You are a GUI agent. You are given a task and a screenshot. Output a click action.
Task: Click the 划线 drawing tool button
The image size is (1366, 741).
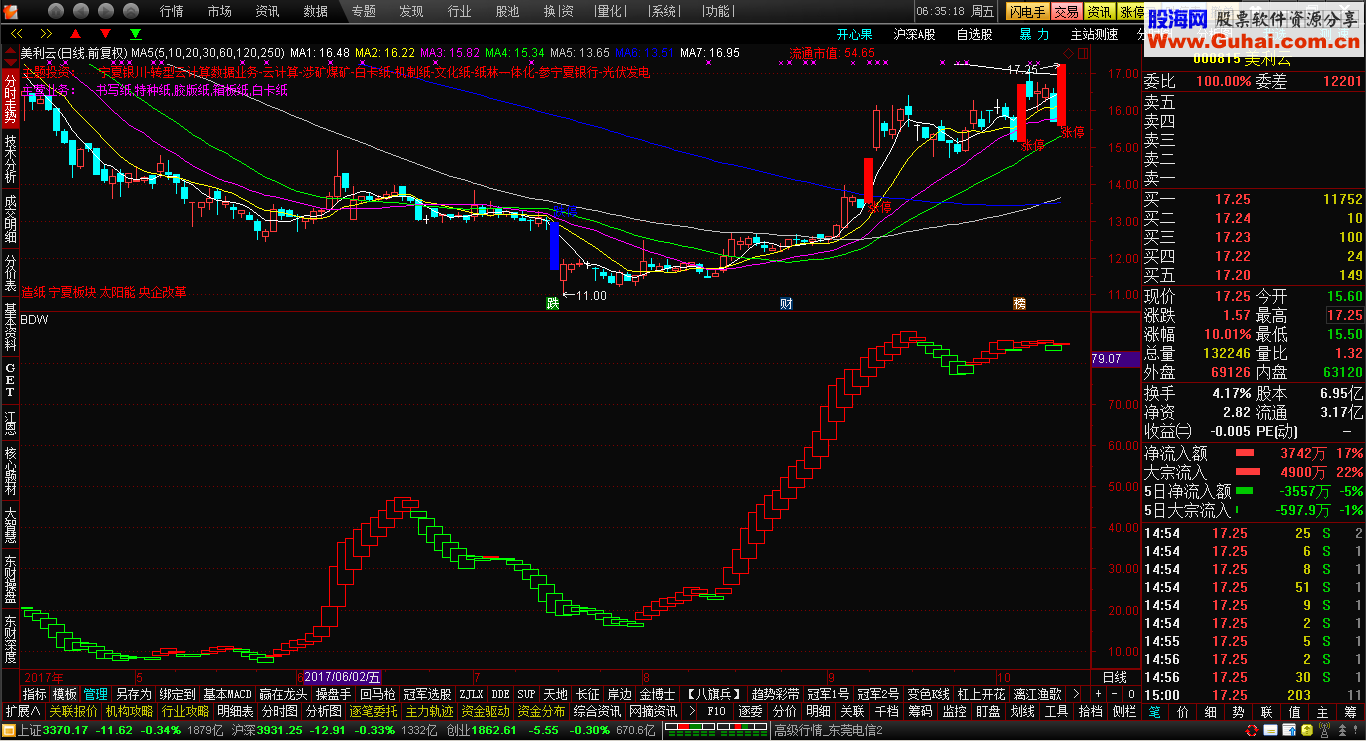tap(1021, 712)
